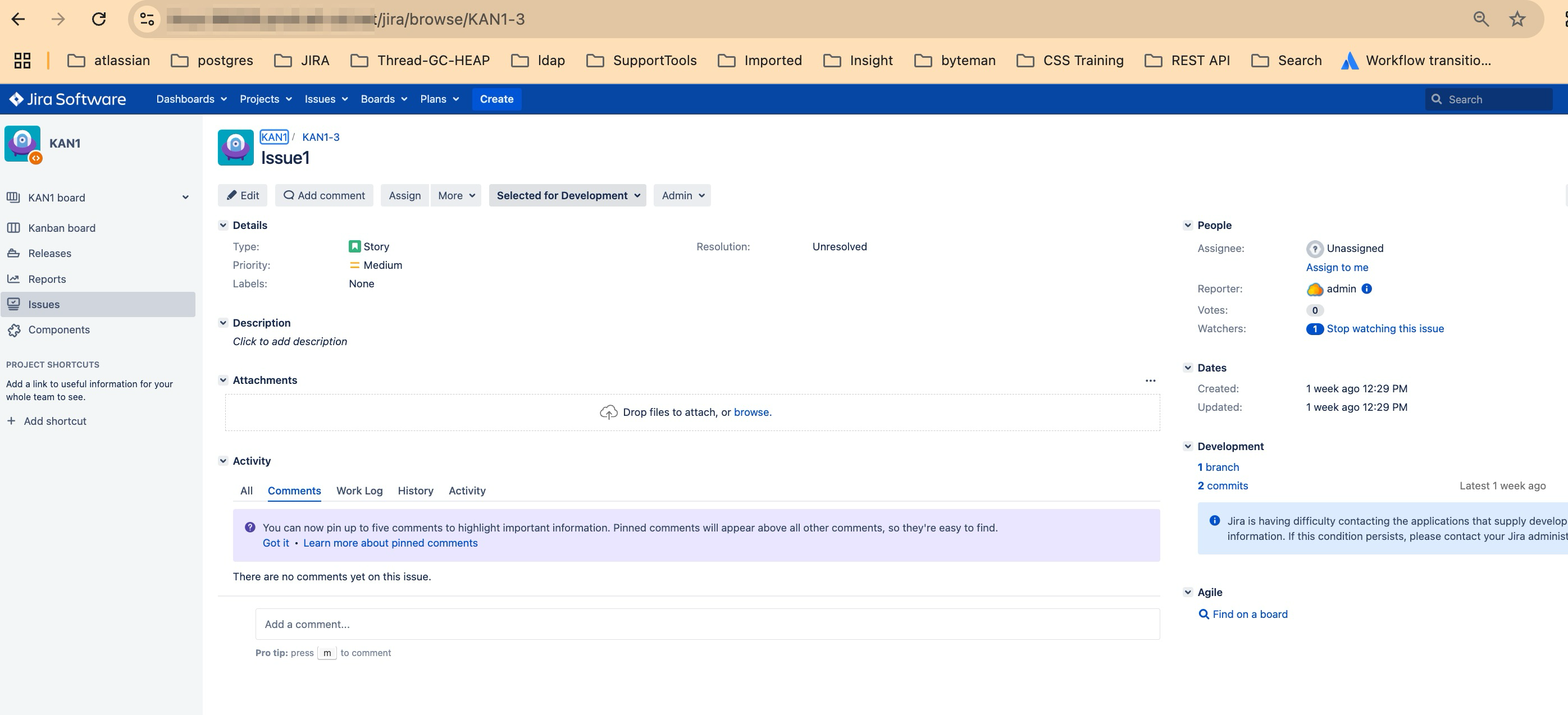Click Find on a board link
This screenshot has width=1568, height=715.
pyautogui.click(x=1242, y=614)
